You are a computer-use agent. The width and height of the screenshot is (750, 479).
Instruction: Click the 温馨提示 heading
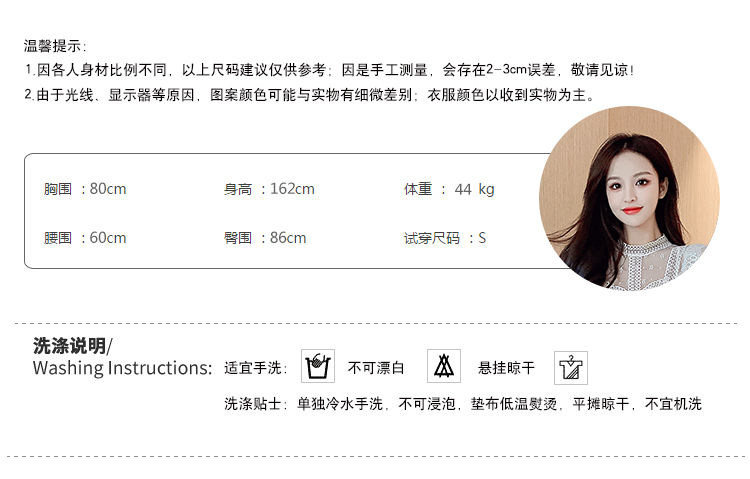point(55,46)
